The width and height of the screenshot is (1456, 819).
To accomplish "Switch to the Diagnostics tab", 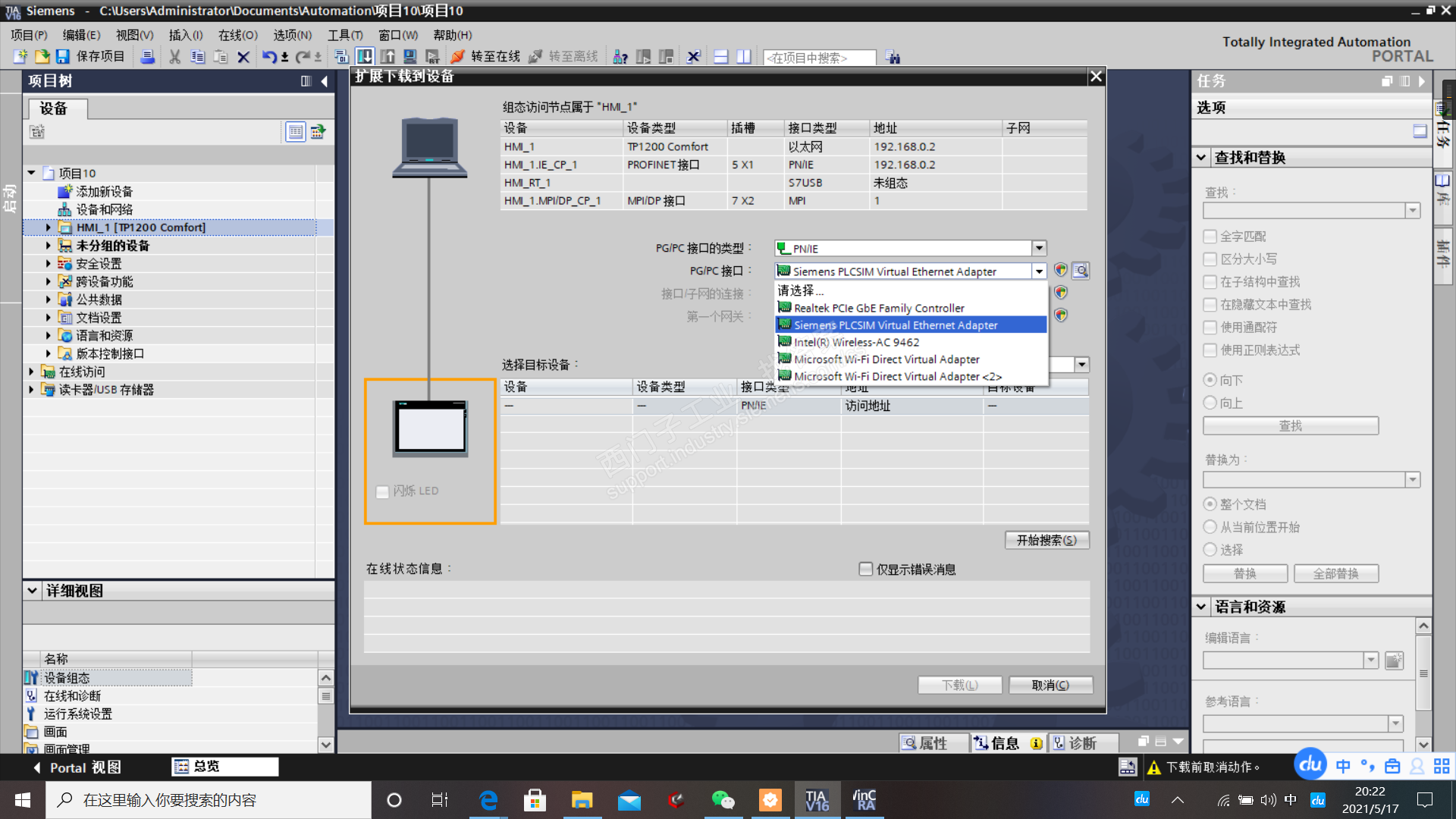I will pyautogui.click(x=1075, y=743).
